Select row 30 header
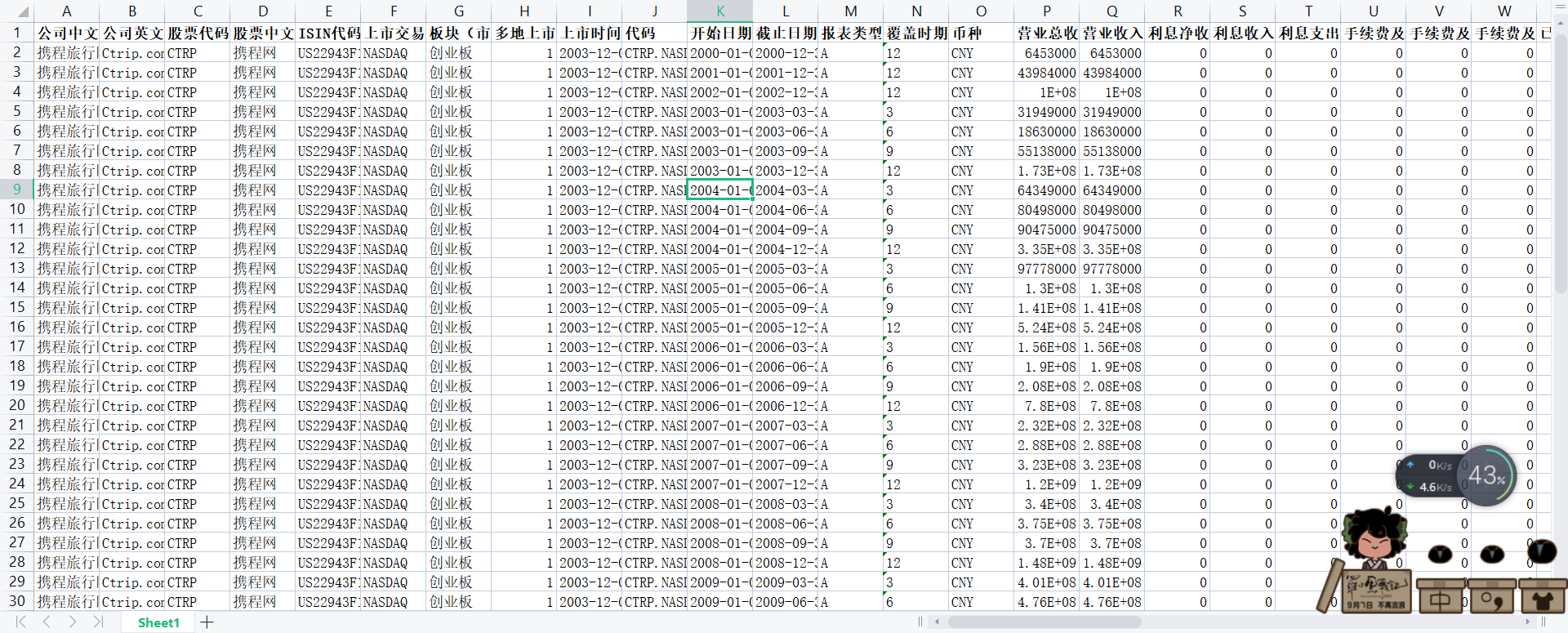Image resolution: width=1568 pixels, height=633 pixels. [x=16, y=601]
